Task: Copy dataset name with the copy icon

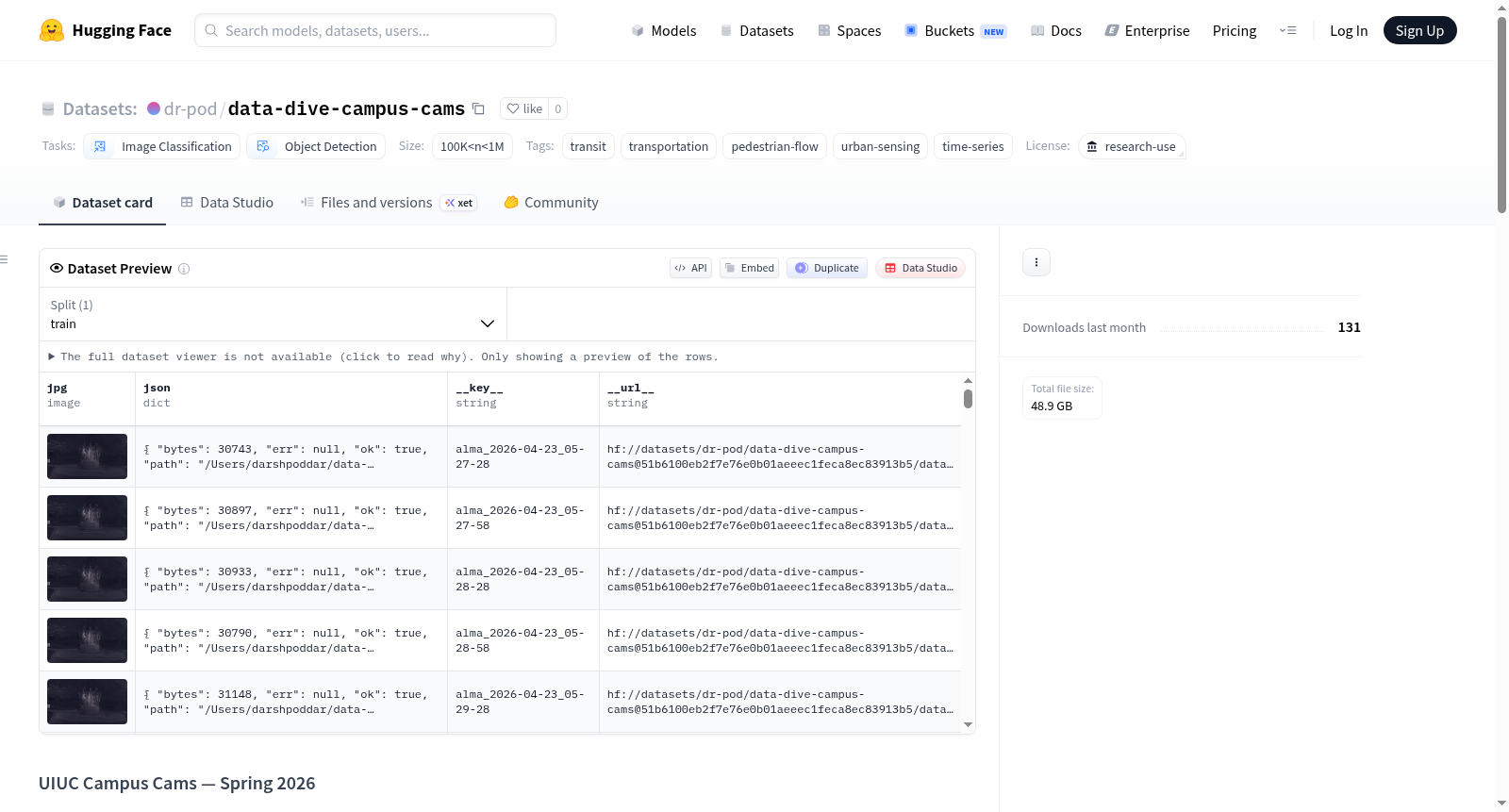Action: pos(478,108)
